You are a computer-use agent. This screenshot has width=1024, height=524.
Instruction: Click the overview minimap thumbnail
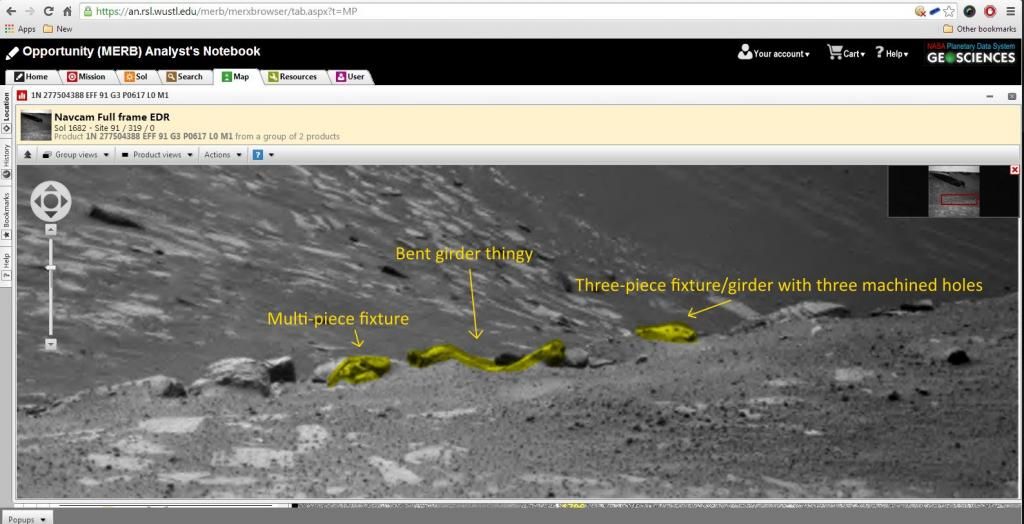952,191
